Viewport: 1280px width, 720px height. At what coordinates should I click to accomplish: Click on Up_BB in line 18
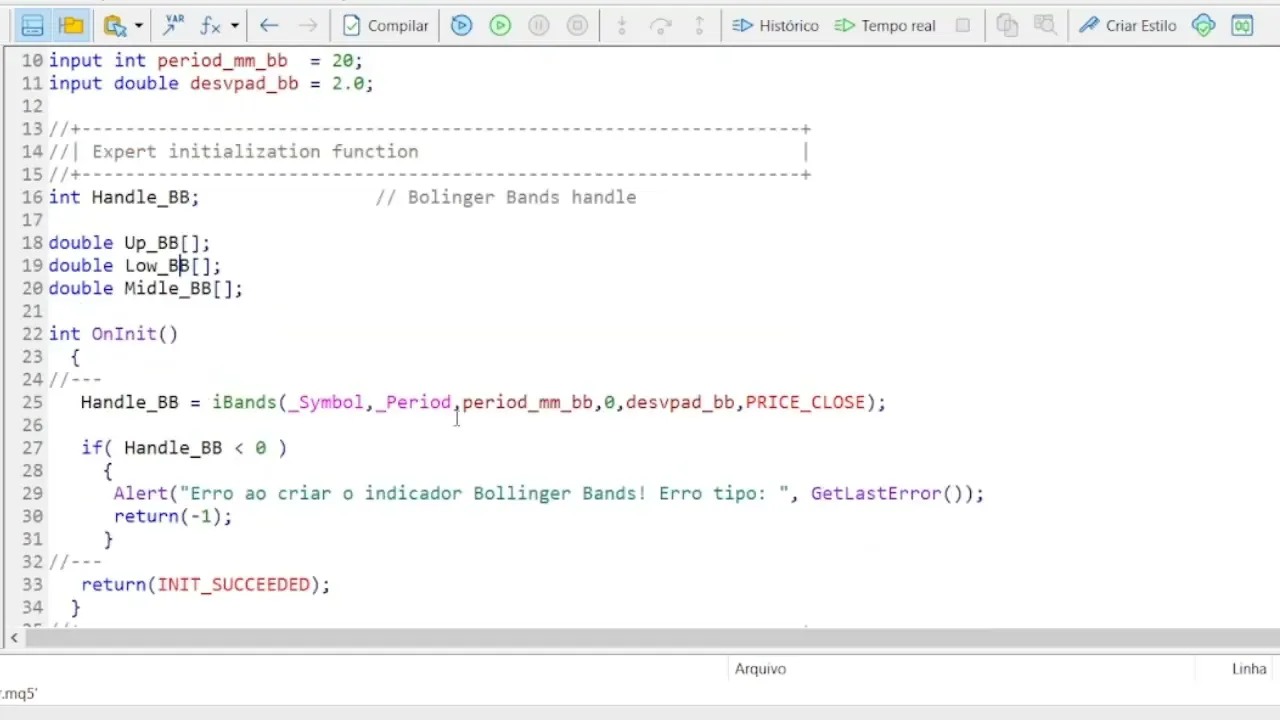coord(151,243)
